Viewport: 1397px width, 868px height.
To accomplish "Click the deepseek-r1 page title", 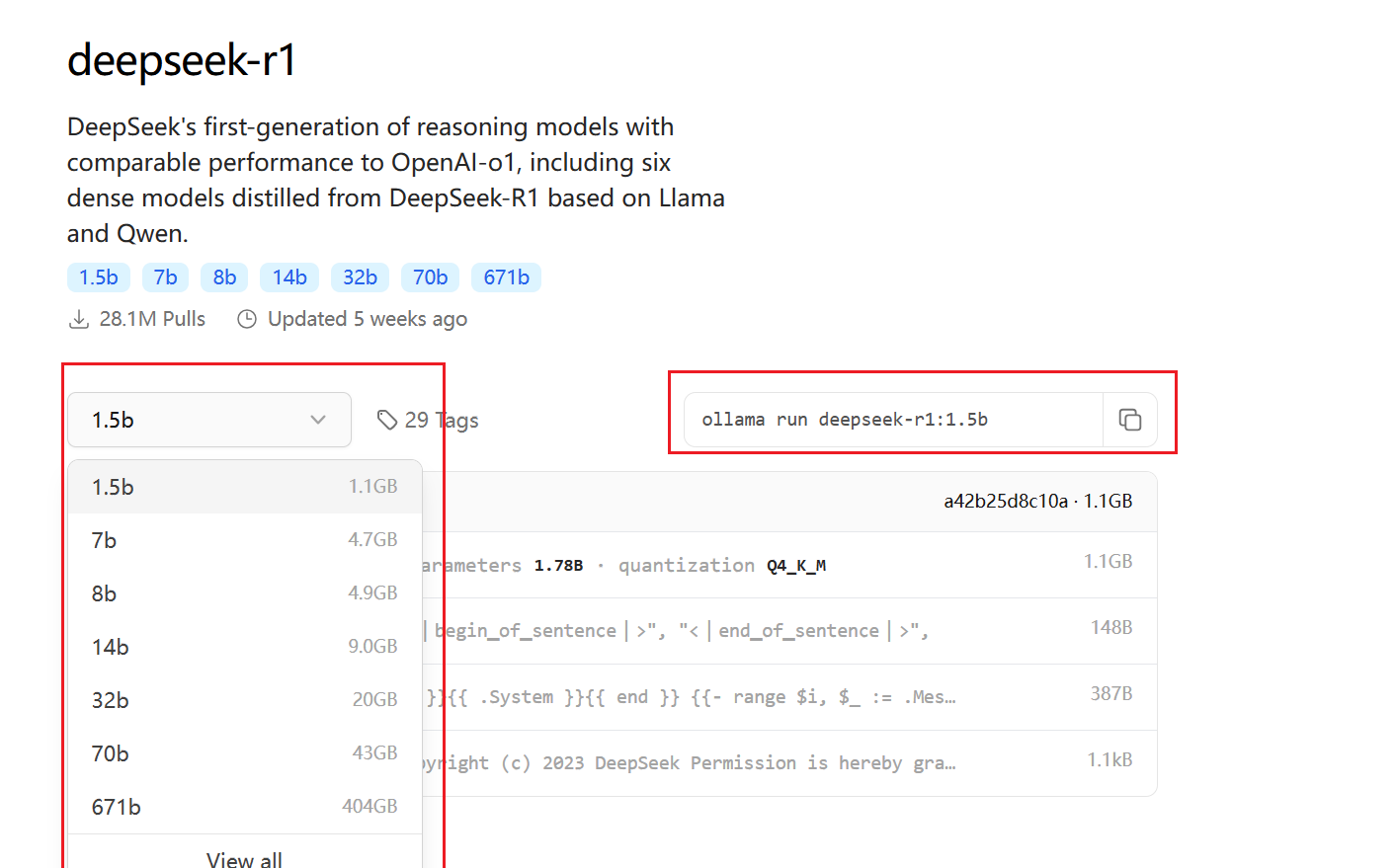I will [182, 60].
